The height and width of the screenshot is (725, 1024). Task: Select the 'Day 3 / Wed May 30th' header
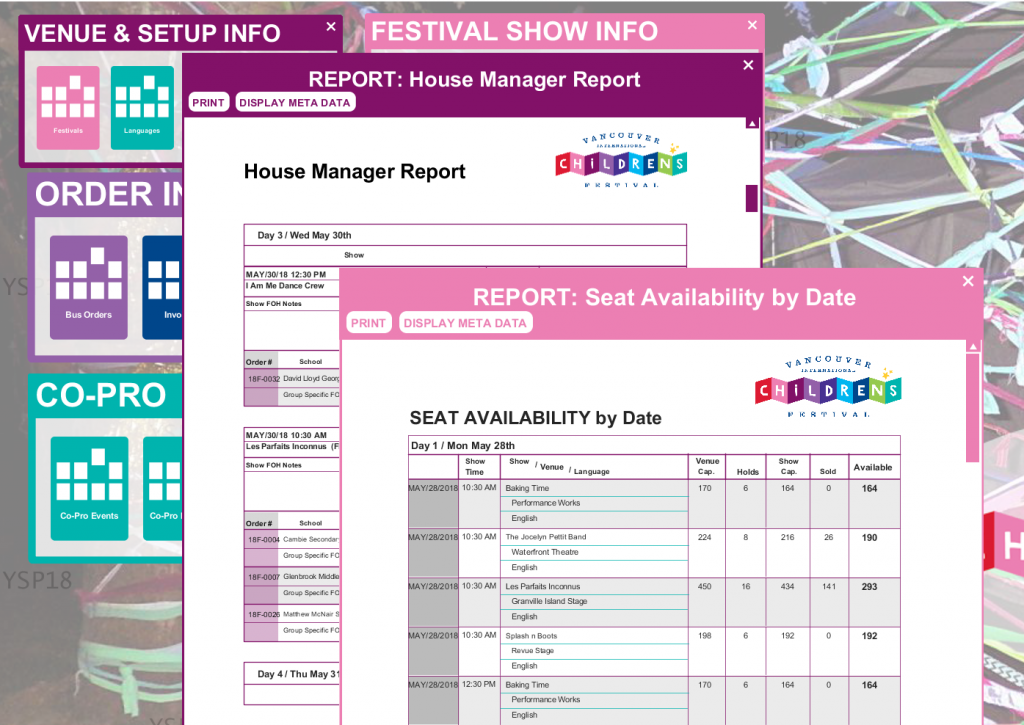304,235
